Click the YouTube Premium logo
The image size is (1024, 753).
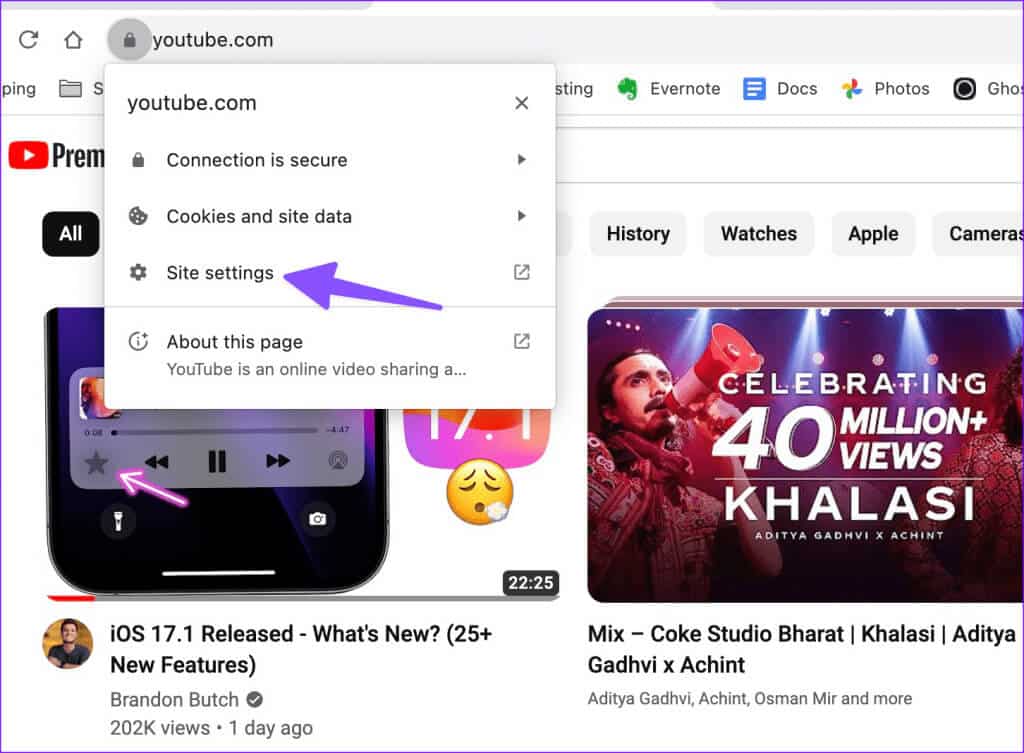coord(56,155)
